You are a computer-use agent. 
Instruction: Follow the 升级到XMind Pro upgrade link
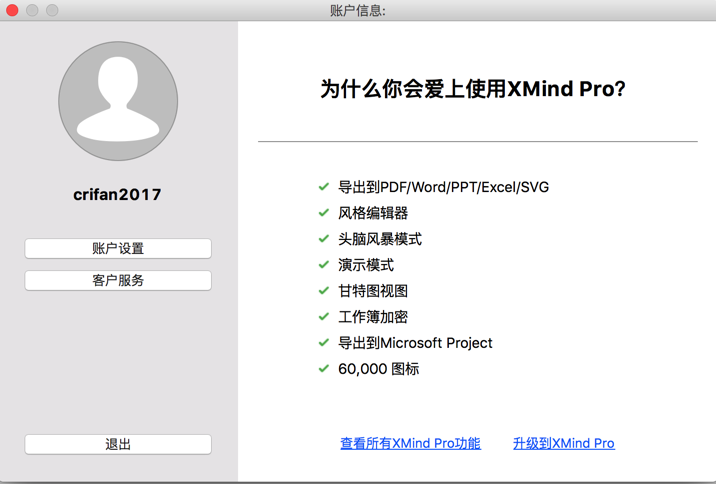564,443
